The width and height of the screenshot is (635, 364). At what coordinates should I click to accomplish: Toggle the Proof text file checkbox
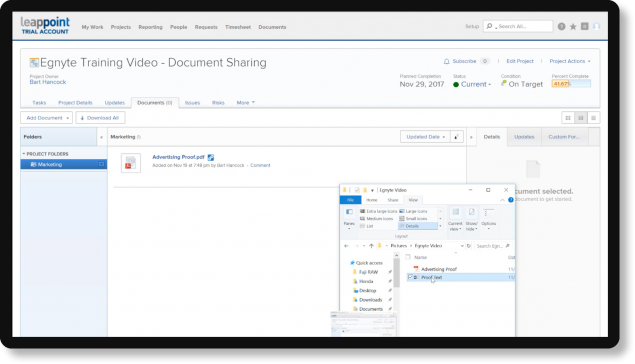(x=410, y=277)
